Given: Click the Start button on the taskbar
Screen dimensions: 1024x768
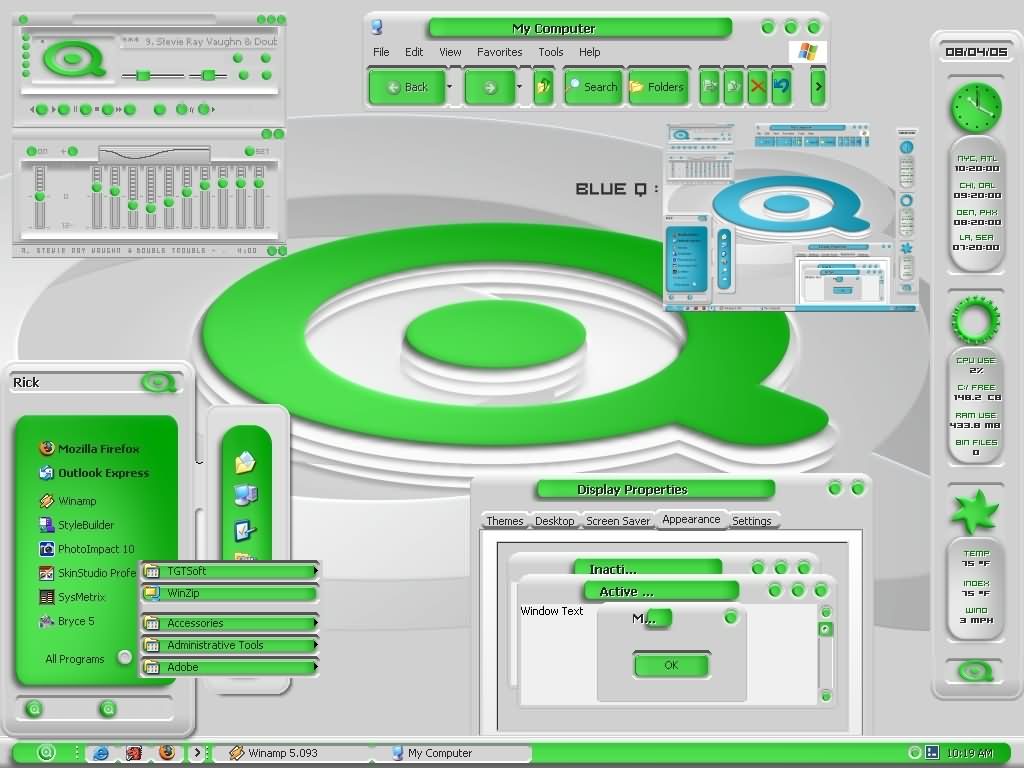Looking at the screenshot, I should pos(46,753).
